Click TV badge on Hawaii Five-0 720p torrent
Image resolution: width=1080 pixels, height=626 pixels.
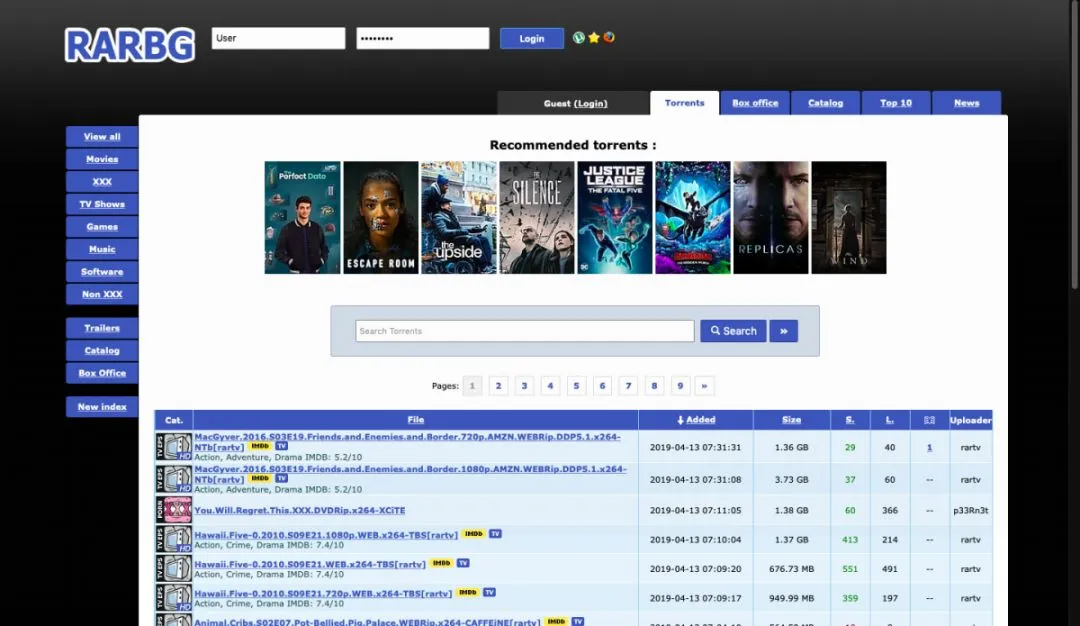[x=490, y=592]
